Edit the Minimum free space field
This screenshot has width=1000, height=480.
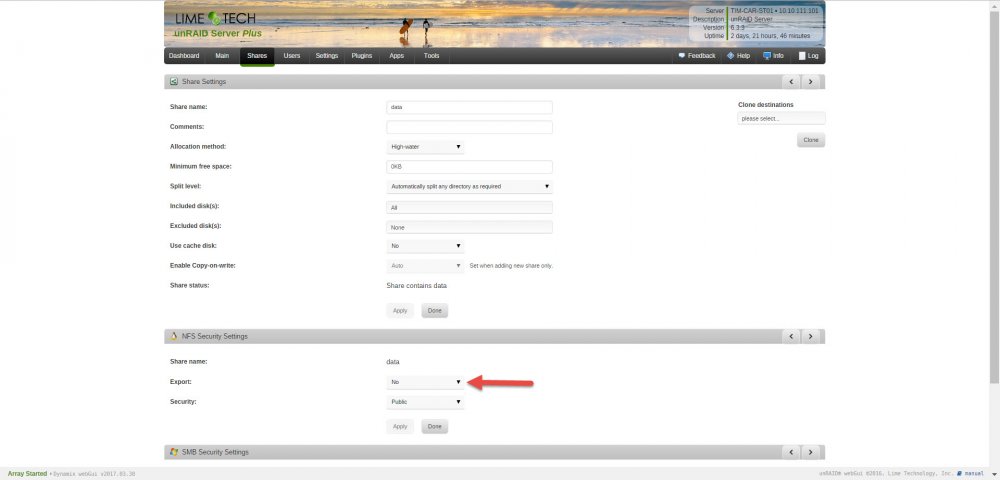tap(469, 166)
